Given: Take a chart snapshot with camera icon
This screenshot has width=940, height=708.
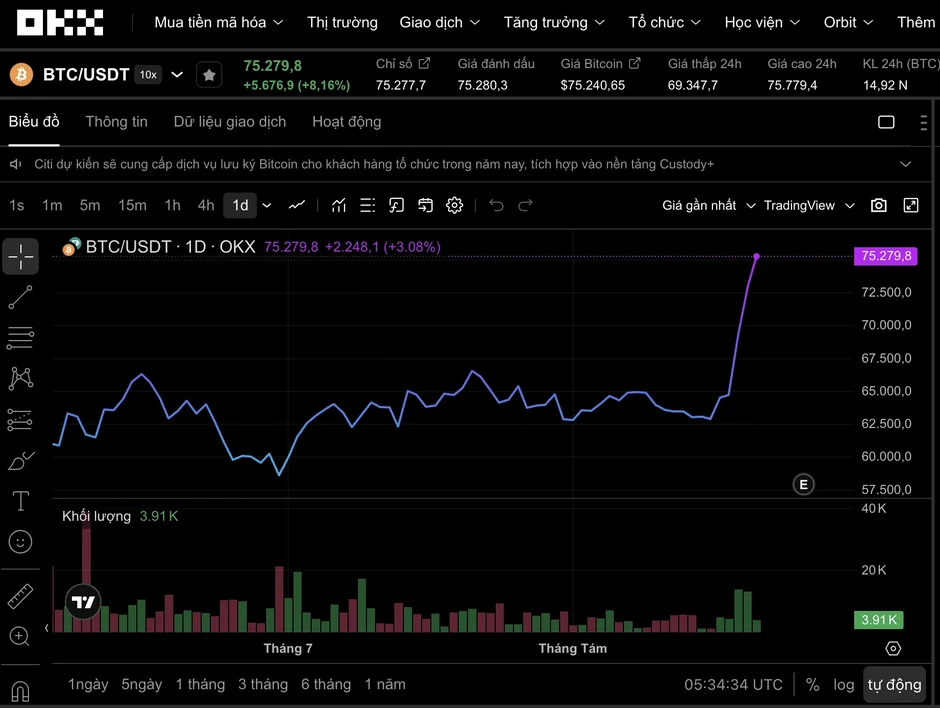Looking at the screenshot, I should [879, 206].
